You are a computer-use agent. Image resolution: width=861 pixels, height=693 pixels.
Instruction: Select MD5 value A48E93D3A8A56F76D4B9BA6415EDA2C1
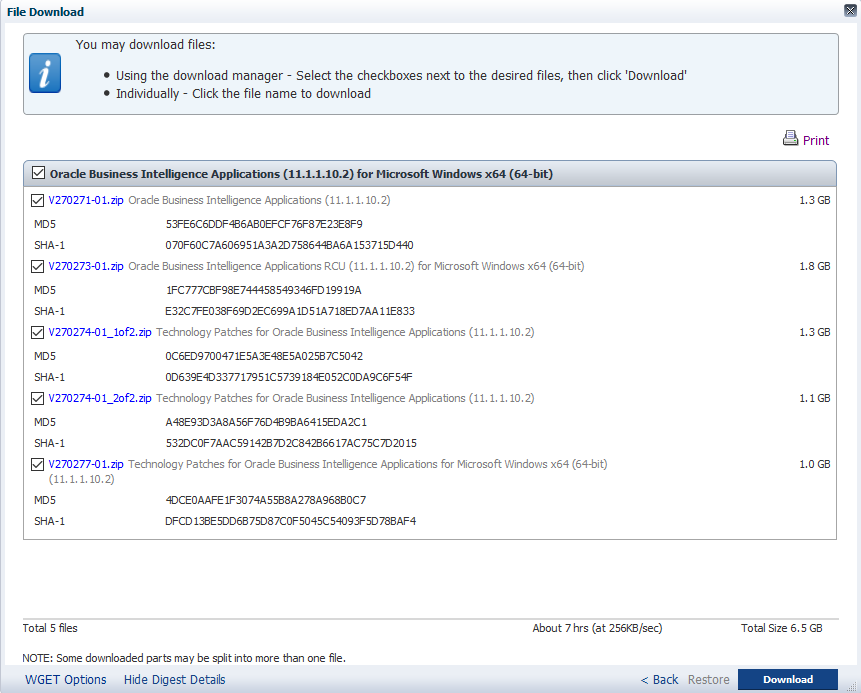[266, 422]
